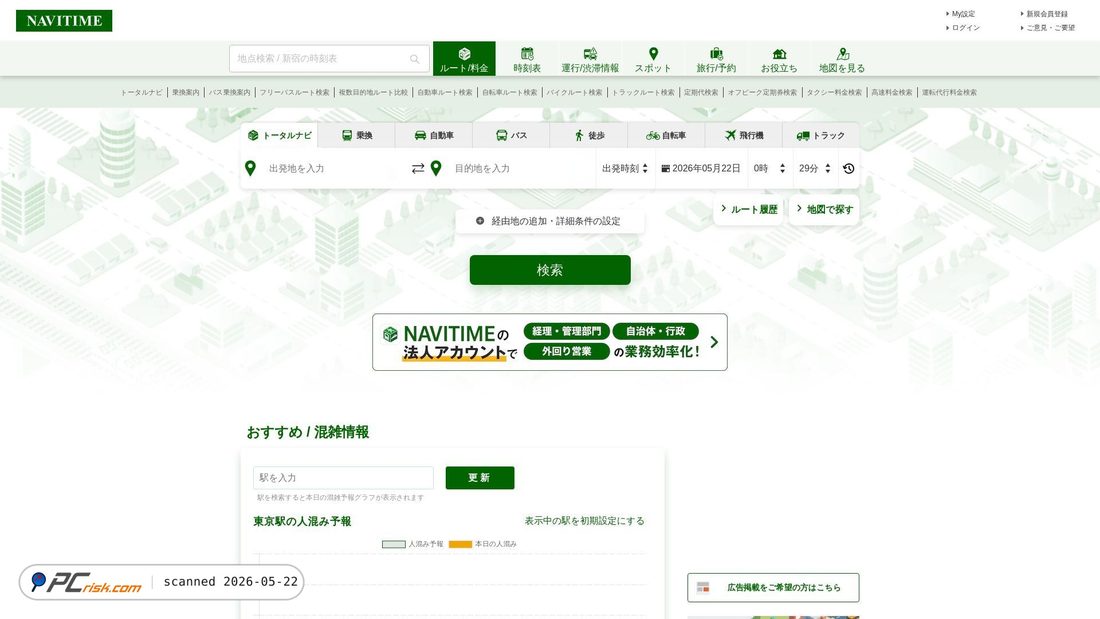
Task: Open トラックルート検索 link
Action: 643,93
